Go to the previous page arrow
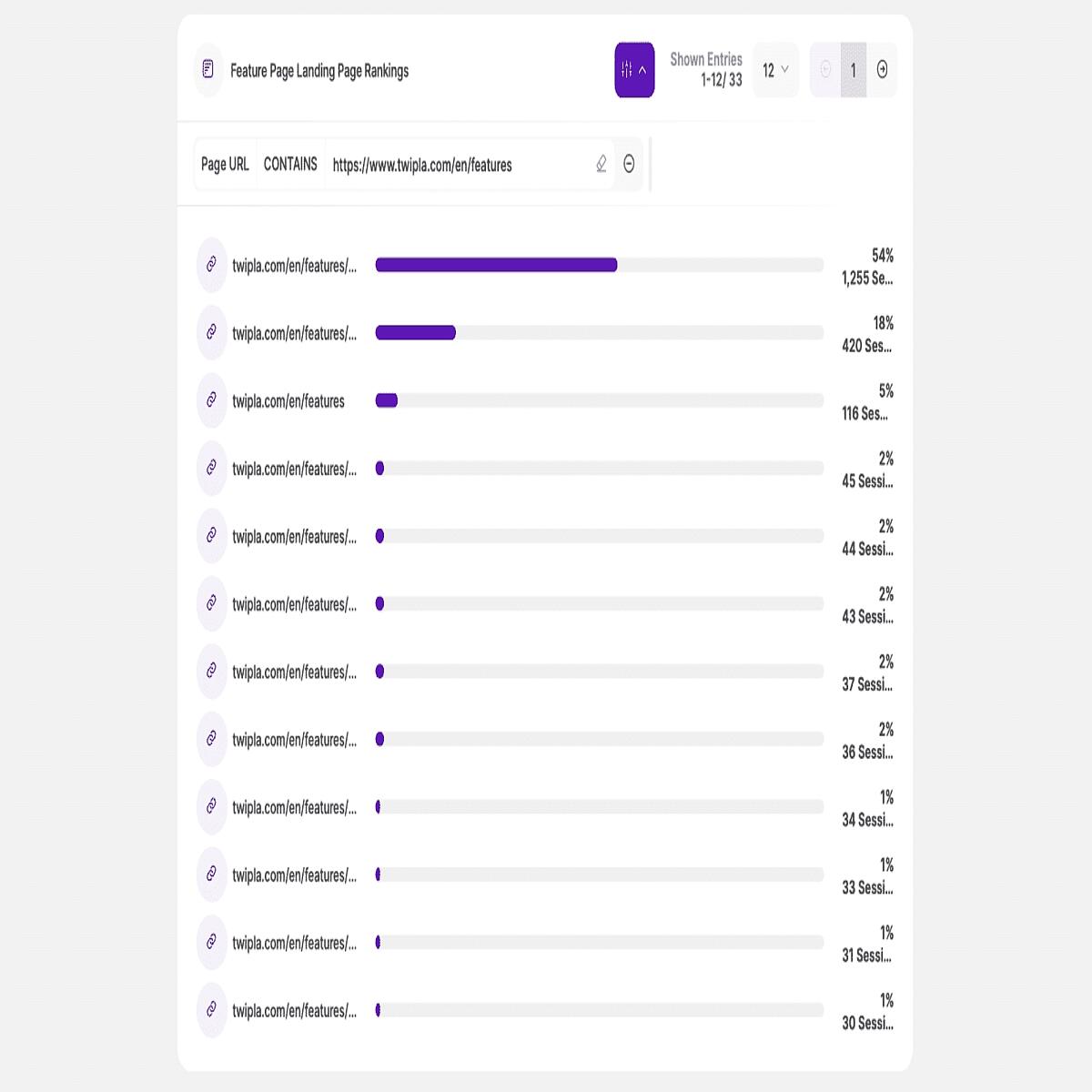 click(x=825, y=70)
